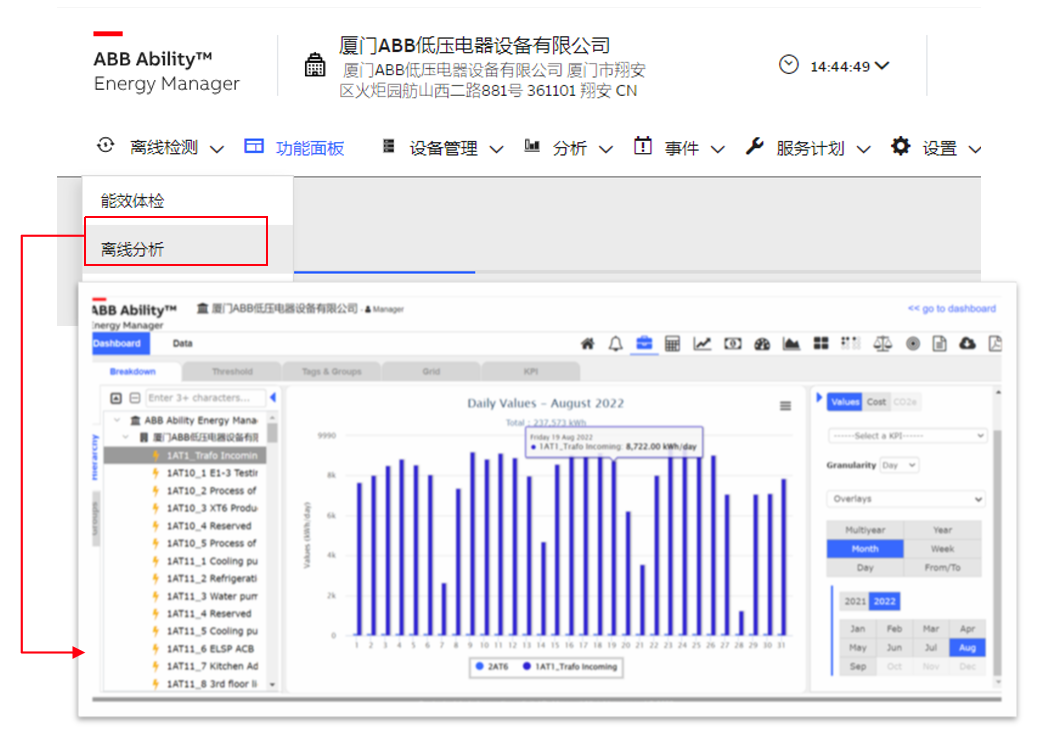
Task: Expand the Overlays dropdown
Action: (x=907, y=499)
